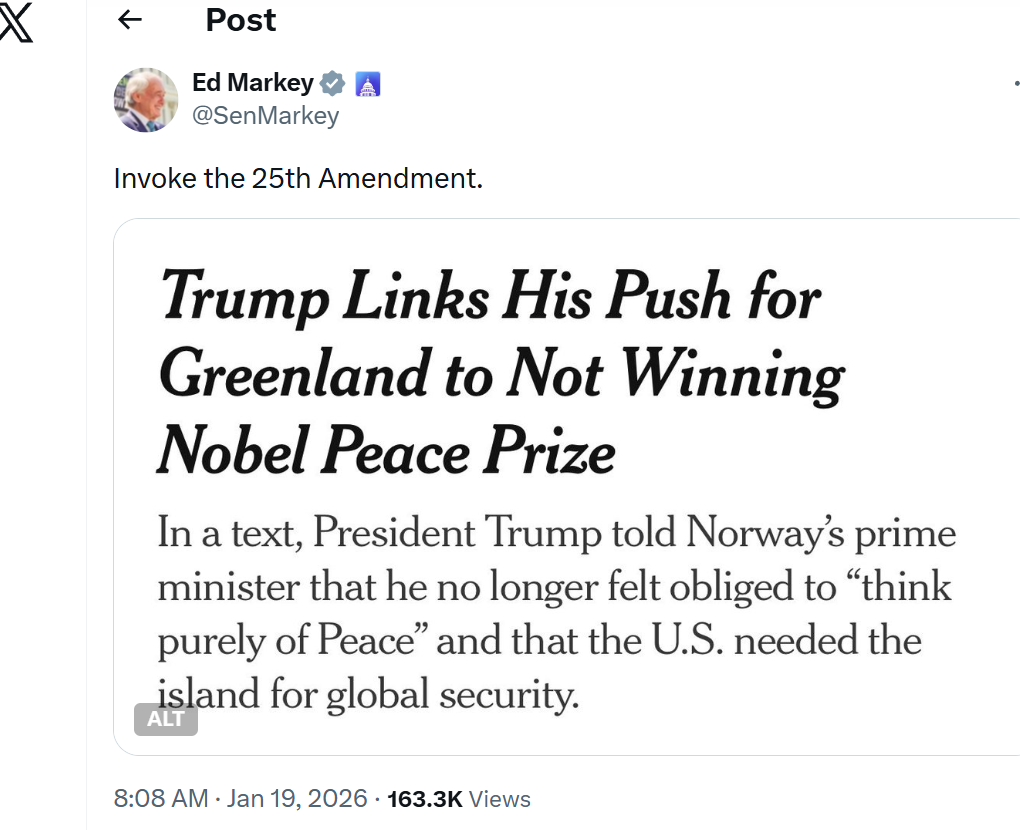1020x830 pixels.
Task: Open the post's more options dots
Action: (x=1015, y=86)
